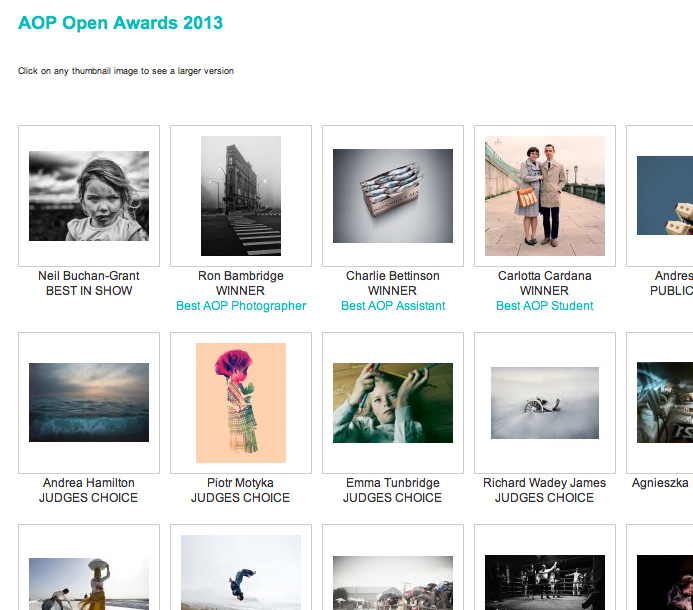The width and height of the screenshot is (693, 610).
Task: Click the Emma Tunbridge name caption
Action: (x=393, y=483)
